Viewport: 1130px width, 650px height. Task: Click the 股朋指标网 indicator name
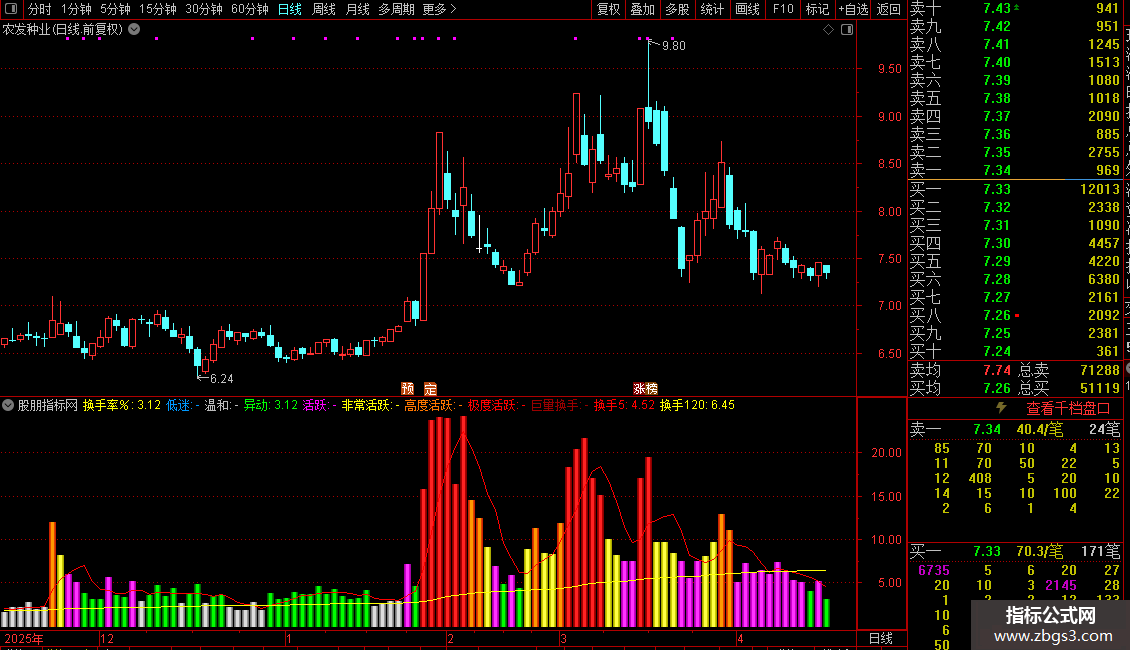coord(48,405)
